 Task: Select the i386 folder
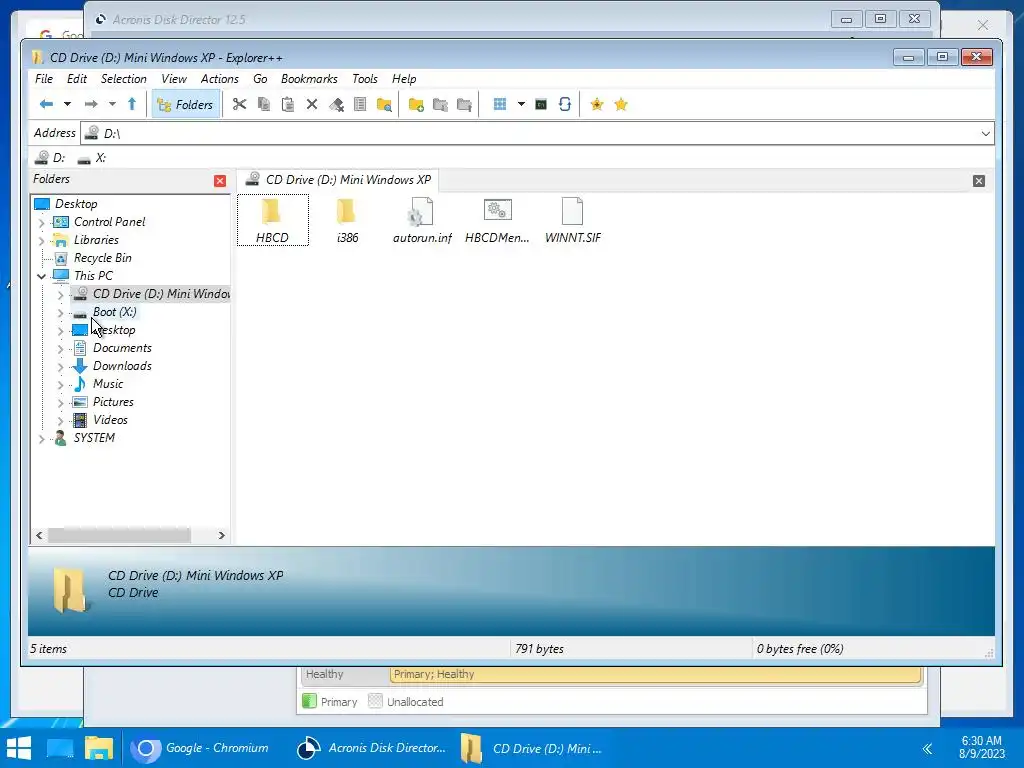[347, 220]
